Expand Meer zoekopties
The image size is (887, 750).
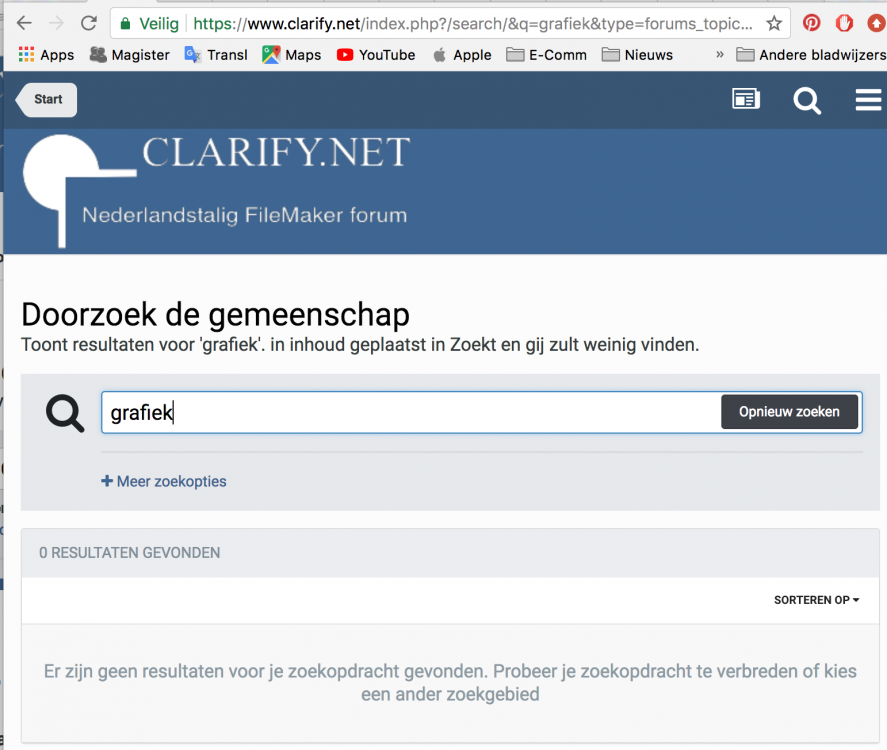(x=163, y=481)
